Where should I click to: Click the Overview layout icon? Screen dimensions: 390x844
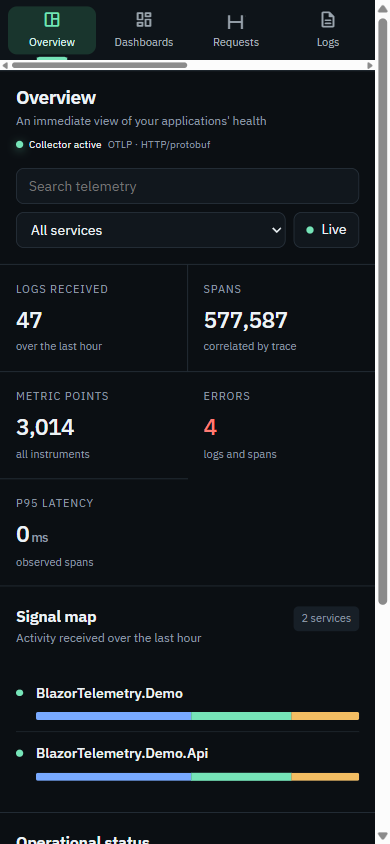tap(52, 20)
